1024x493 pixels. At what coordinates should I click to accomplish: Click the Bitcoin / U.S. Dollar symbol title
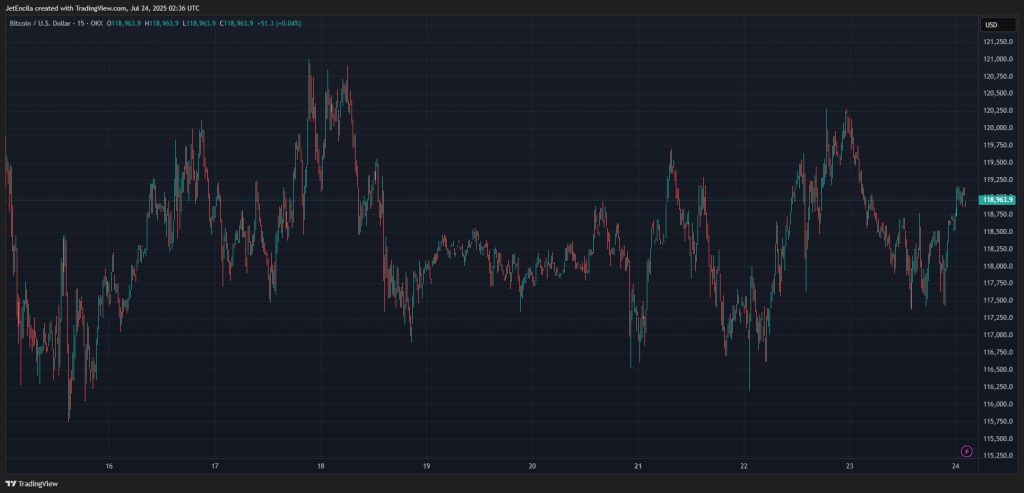46,24
